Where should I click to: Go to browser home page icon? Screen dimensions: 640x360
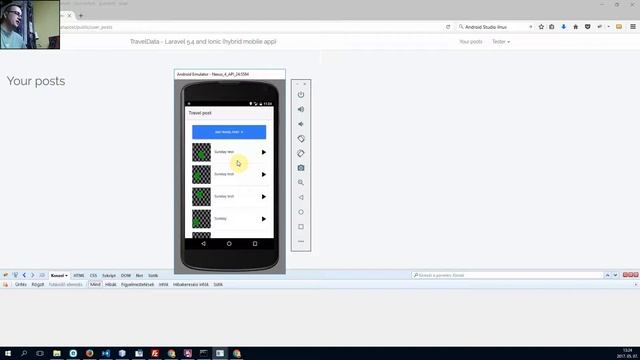[x=576, y=27]
